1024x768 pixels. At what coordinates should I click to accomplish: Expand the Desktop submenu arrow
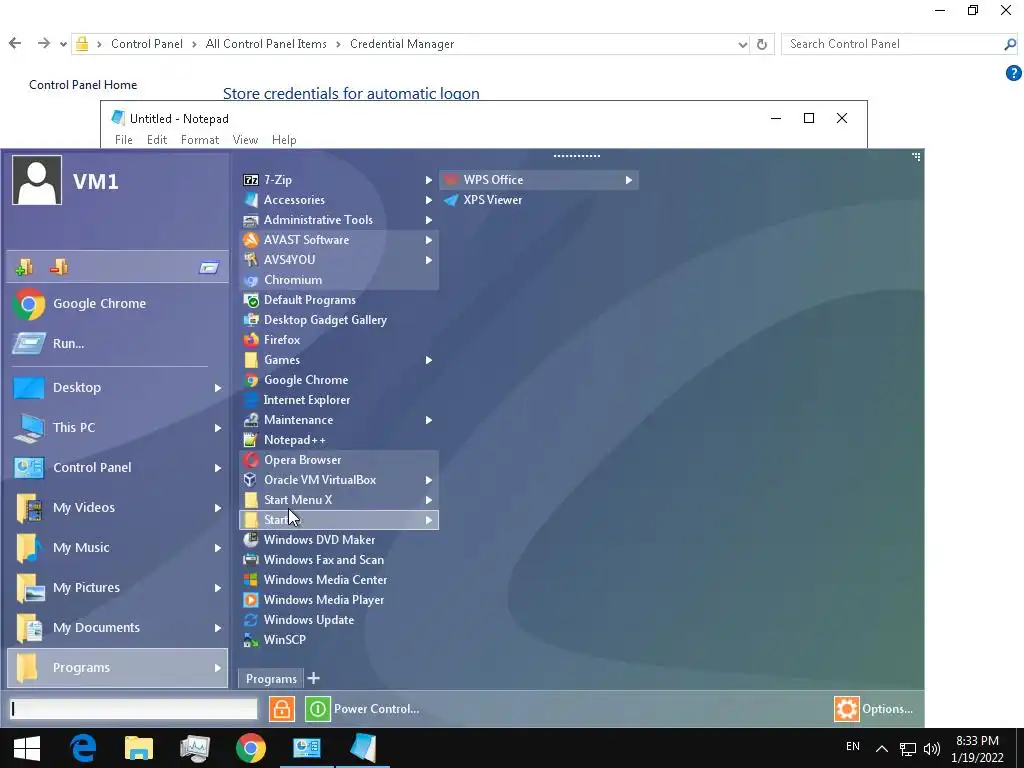coord(217,388)
